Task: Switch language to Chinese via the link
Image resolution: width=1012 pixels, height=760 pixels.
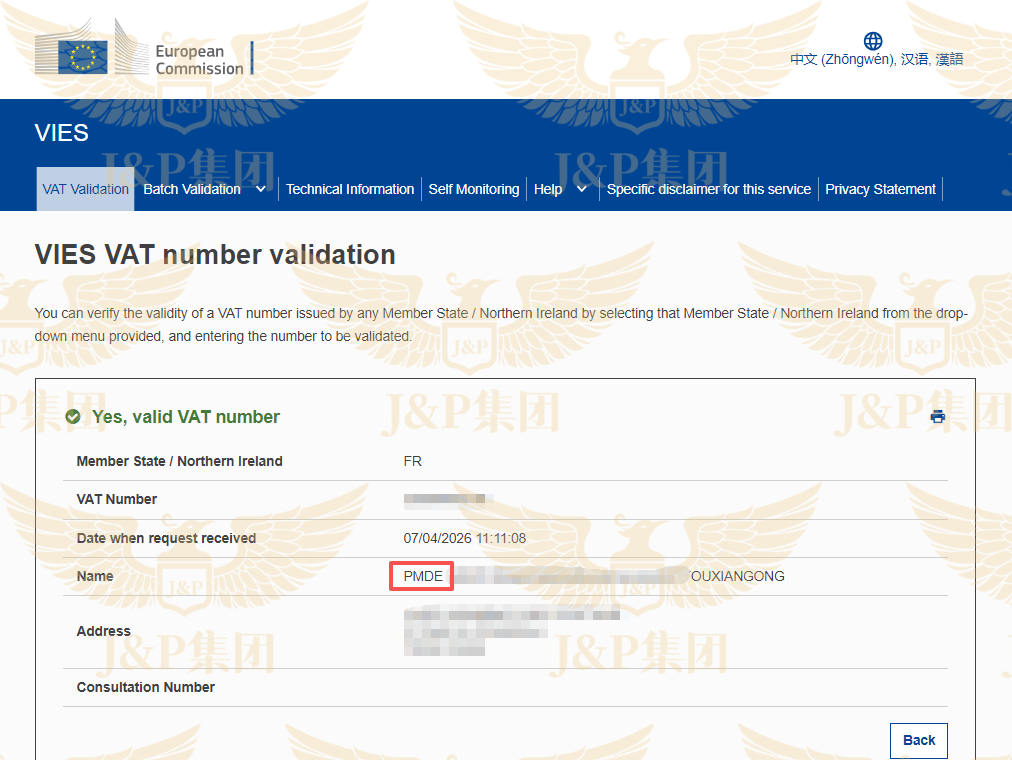Action: 875,59
